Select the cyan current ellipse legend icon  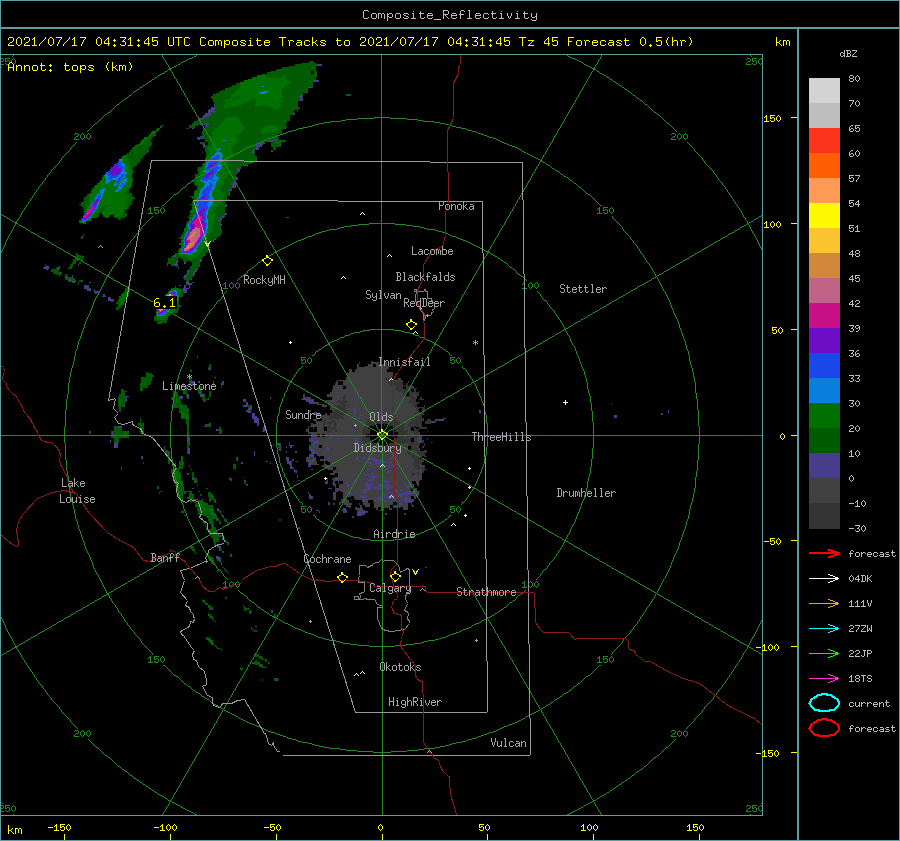(824, 703)
